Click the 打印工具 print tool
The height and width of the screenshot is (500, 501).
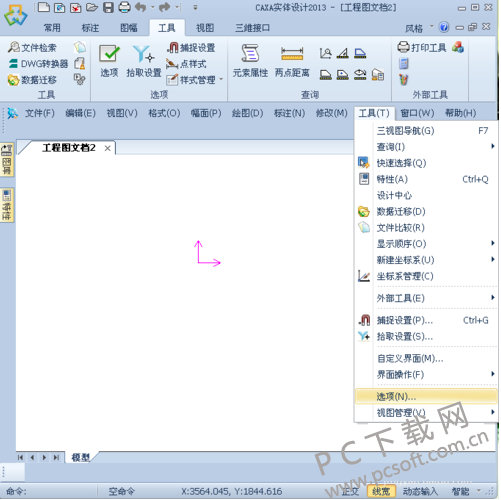(422, 48)
